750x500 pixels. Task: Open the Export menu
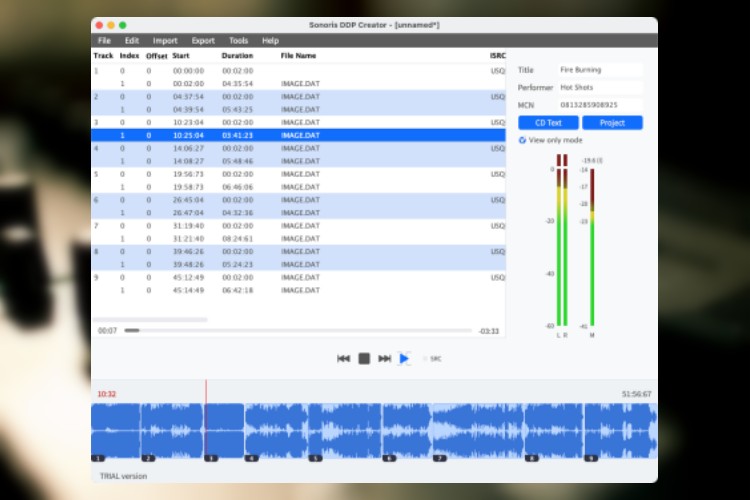(203, 41)
